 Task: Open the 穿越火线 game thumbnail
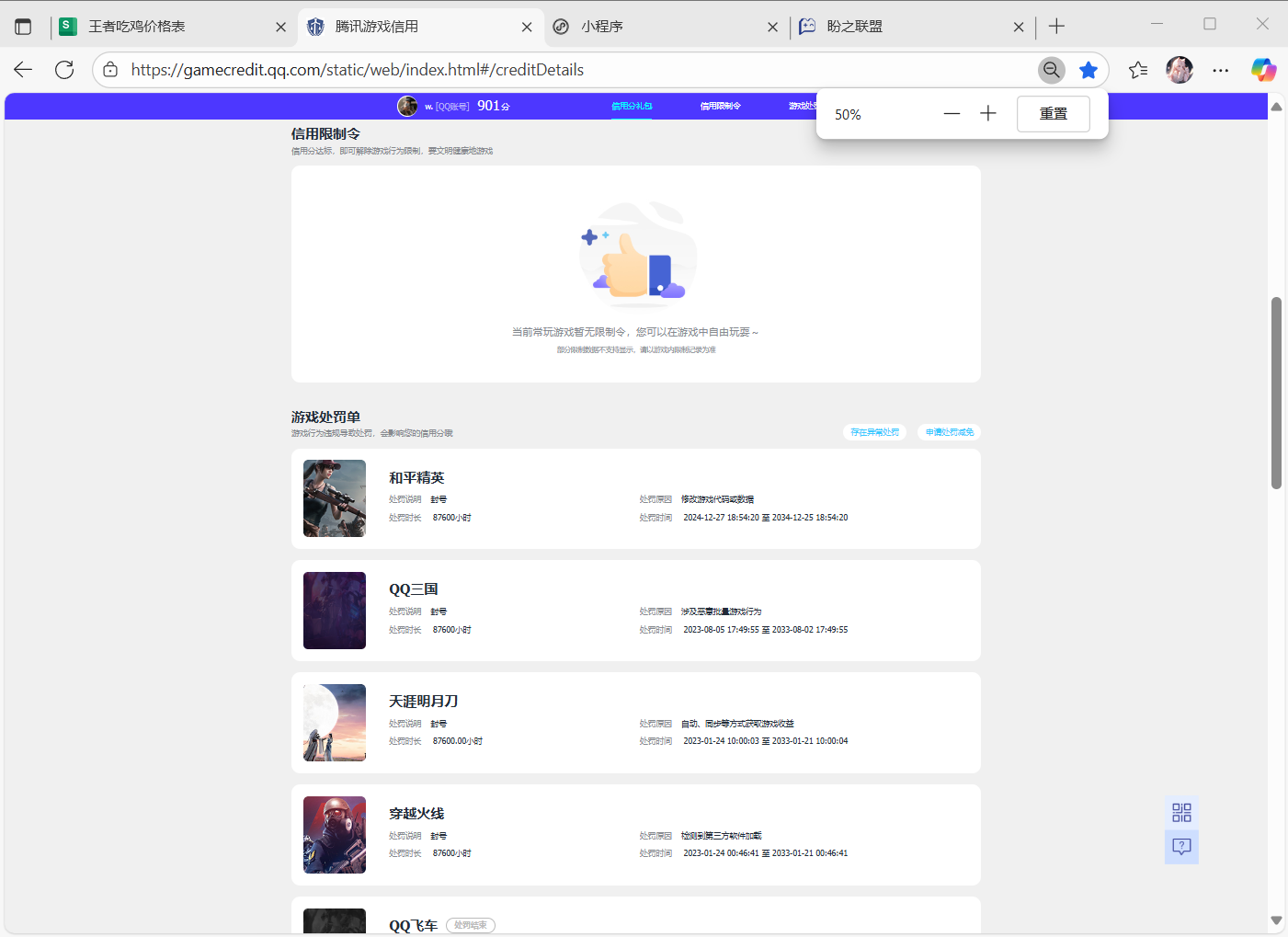click(x=335, y=835)
